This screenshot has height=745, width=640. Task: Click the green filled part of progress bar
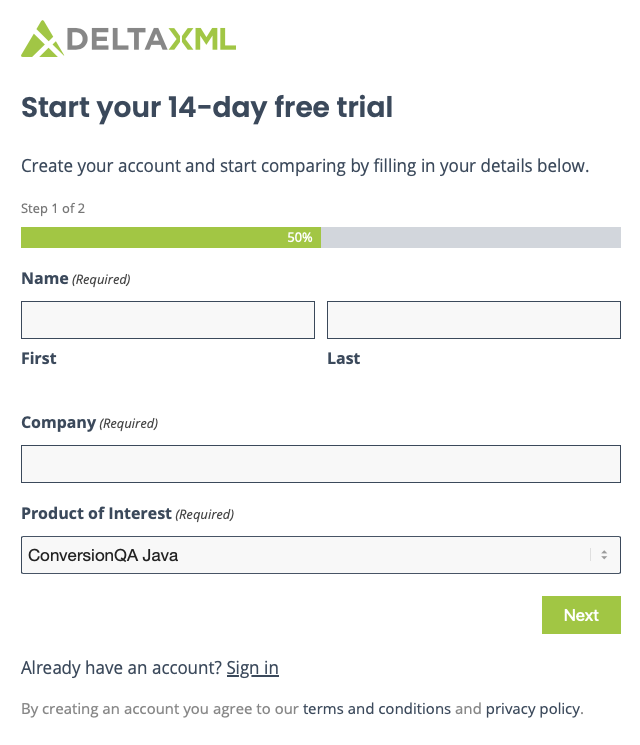(150, 238)
